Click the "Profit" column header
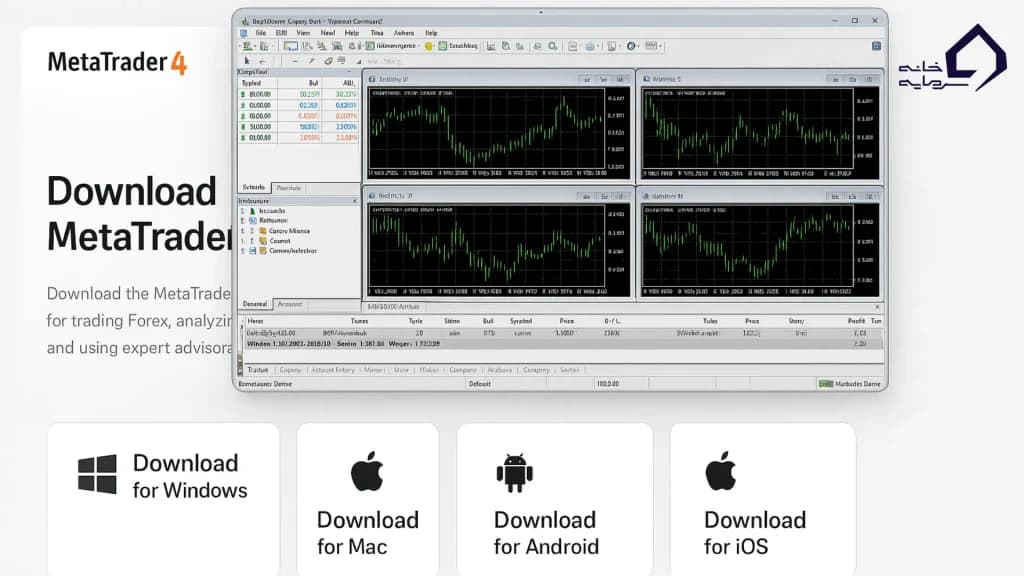The height and width of the screenshot is (576, 1024). click(x=856, y=321)
